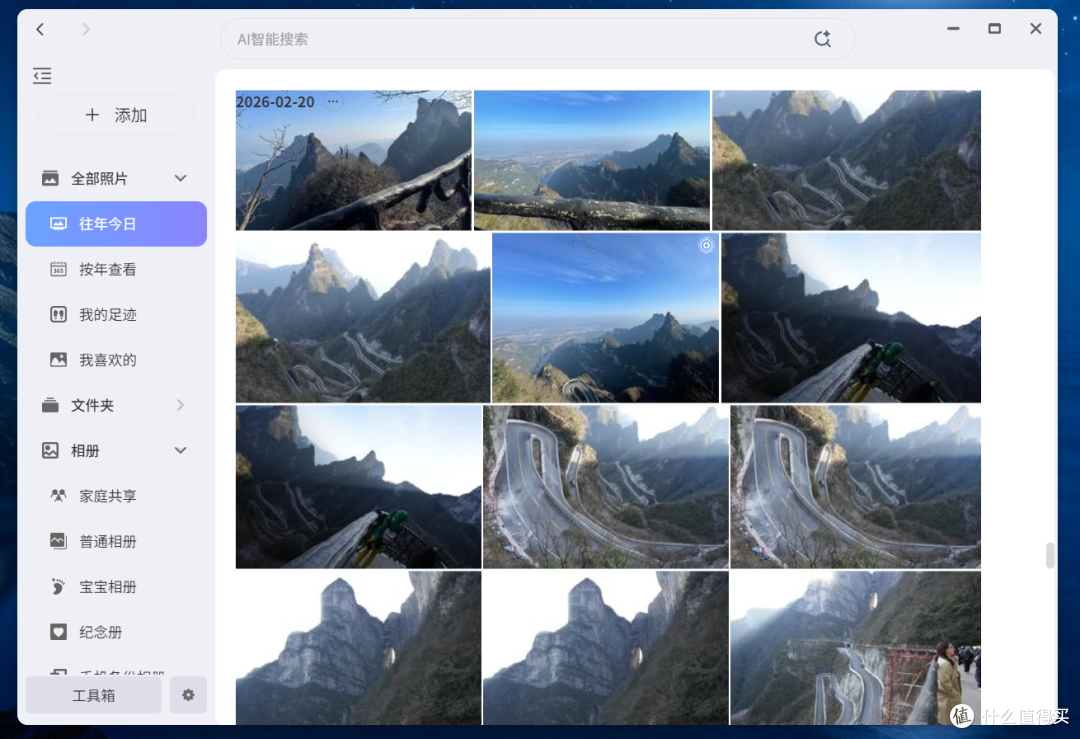Open the 工具箱 toolbox button
This screenshot has width=1080, height=739.
[94, 696]
